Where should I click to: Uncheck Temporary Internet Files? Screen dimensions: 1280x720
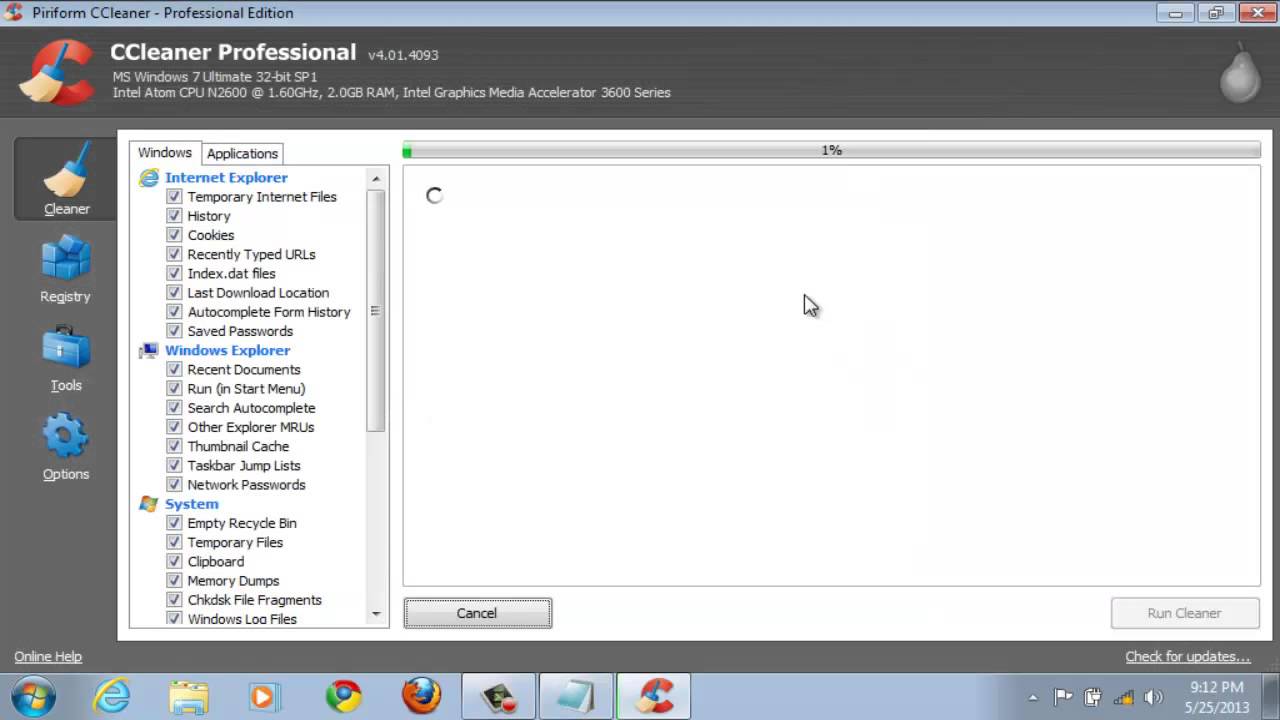pos(174,197)
